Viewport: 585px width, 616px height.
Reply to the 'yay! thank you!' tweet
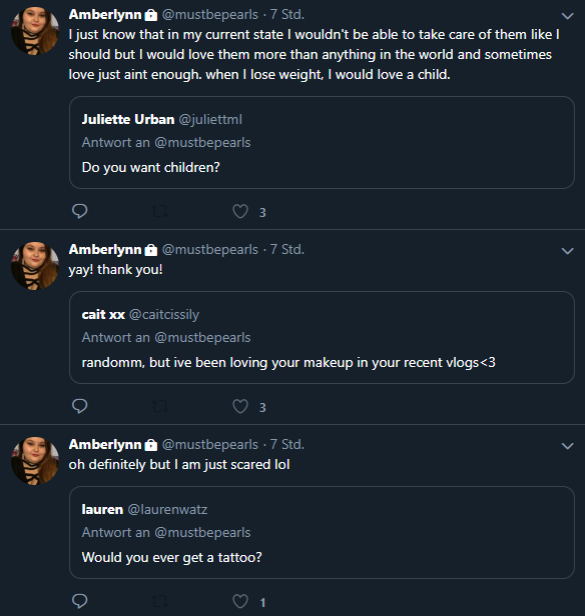click(80, 406)
